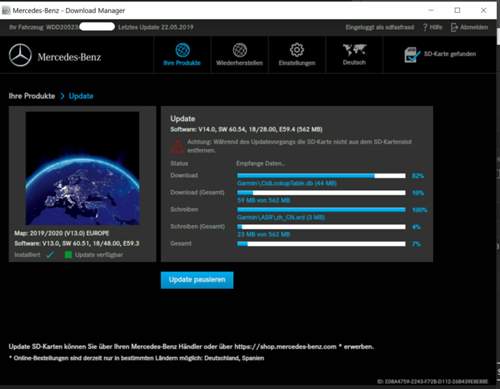This screenshot has width=500, height=389.
Task: Click the ID string at window bottom
Action: [432, 381]
